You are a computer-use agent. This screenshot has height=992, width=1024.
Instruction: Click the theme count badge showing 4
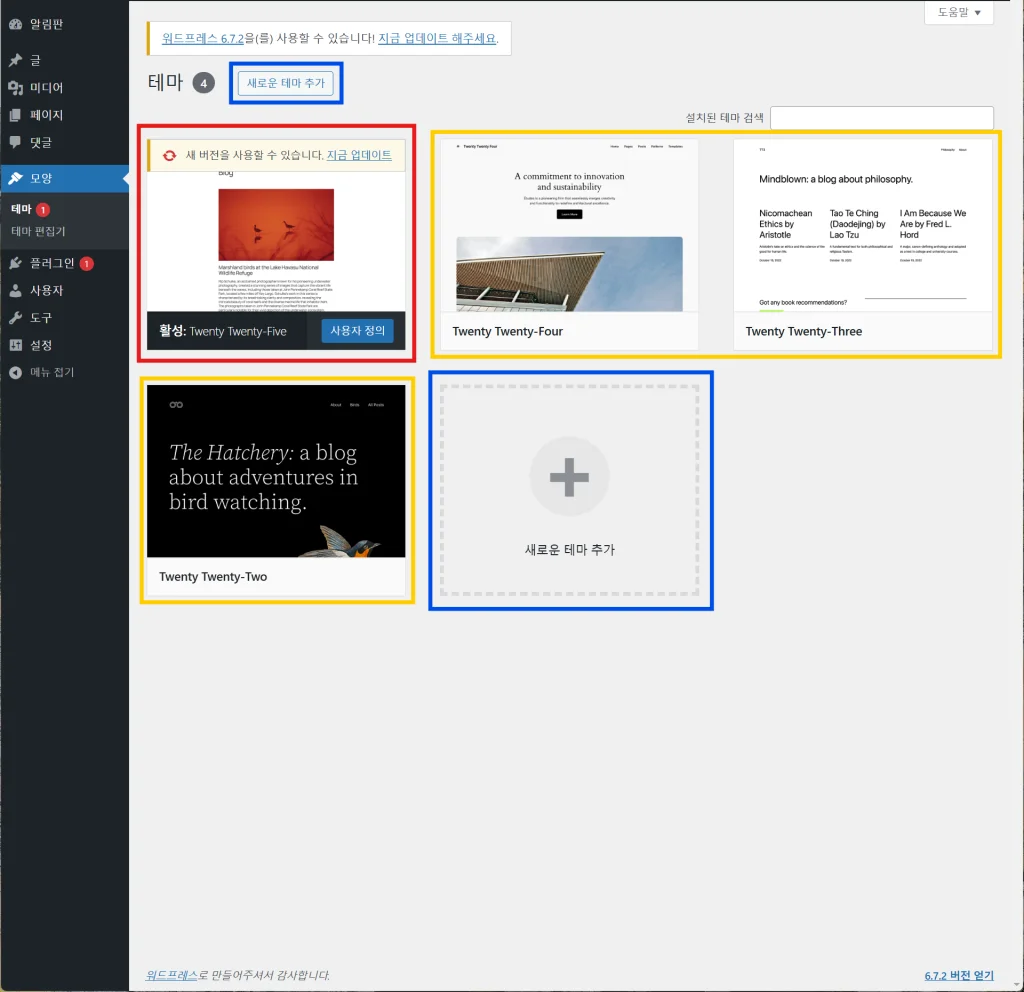(204, 83)
